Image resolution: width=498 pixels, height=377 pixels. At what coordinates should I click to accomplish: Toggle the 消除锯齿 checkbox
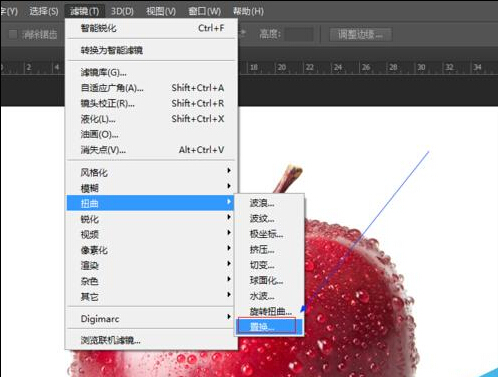pyautogui.click(x=13, y=34)
